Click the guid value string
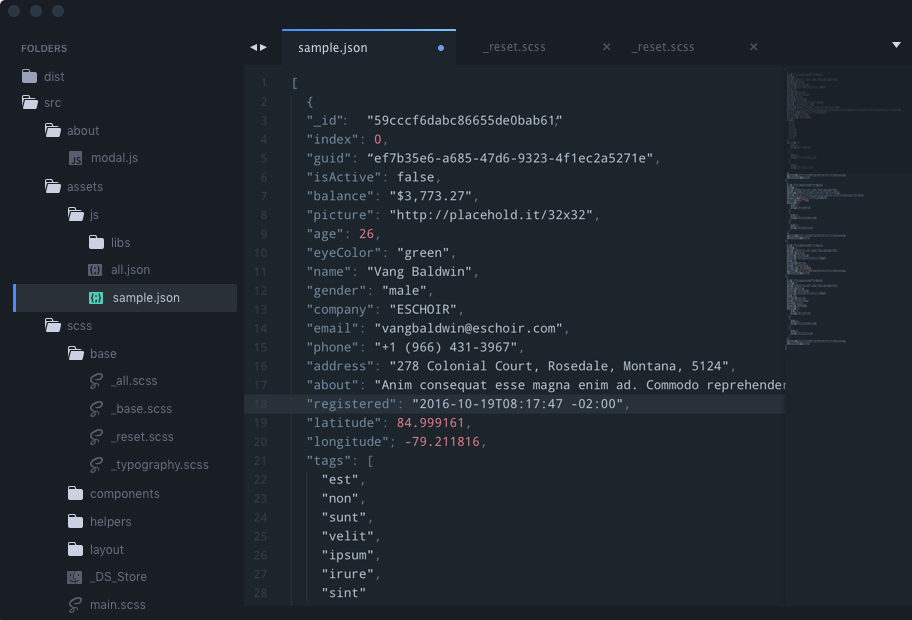This screenshot has width=912, height=620. [510, 158]
